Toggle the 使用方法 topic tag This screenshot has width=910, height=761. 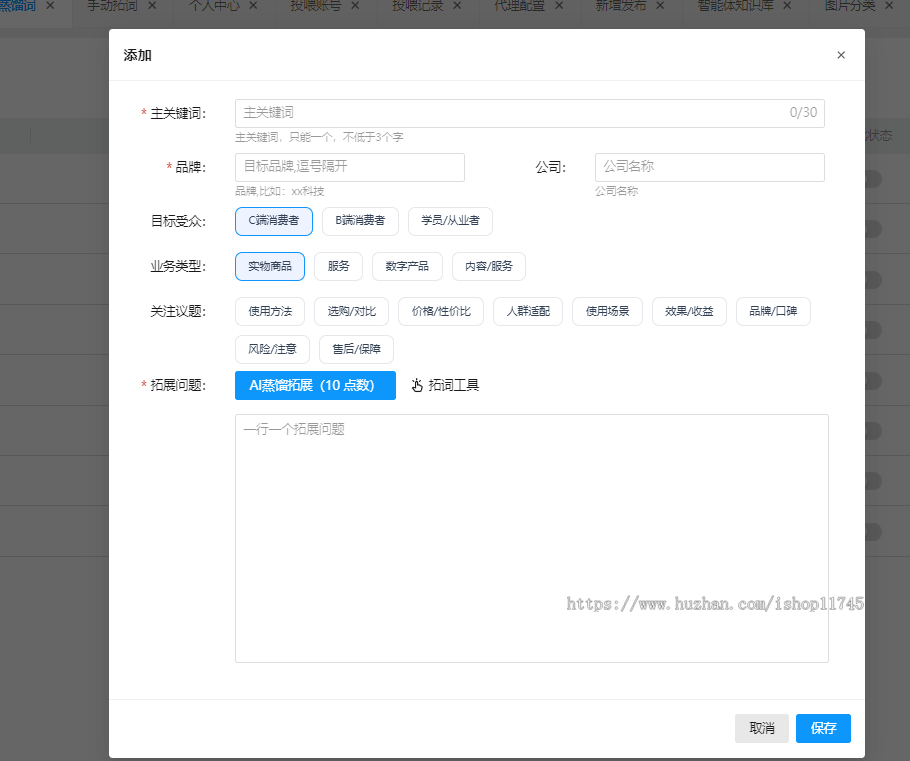click(270, 312)
